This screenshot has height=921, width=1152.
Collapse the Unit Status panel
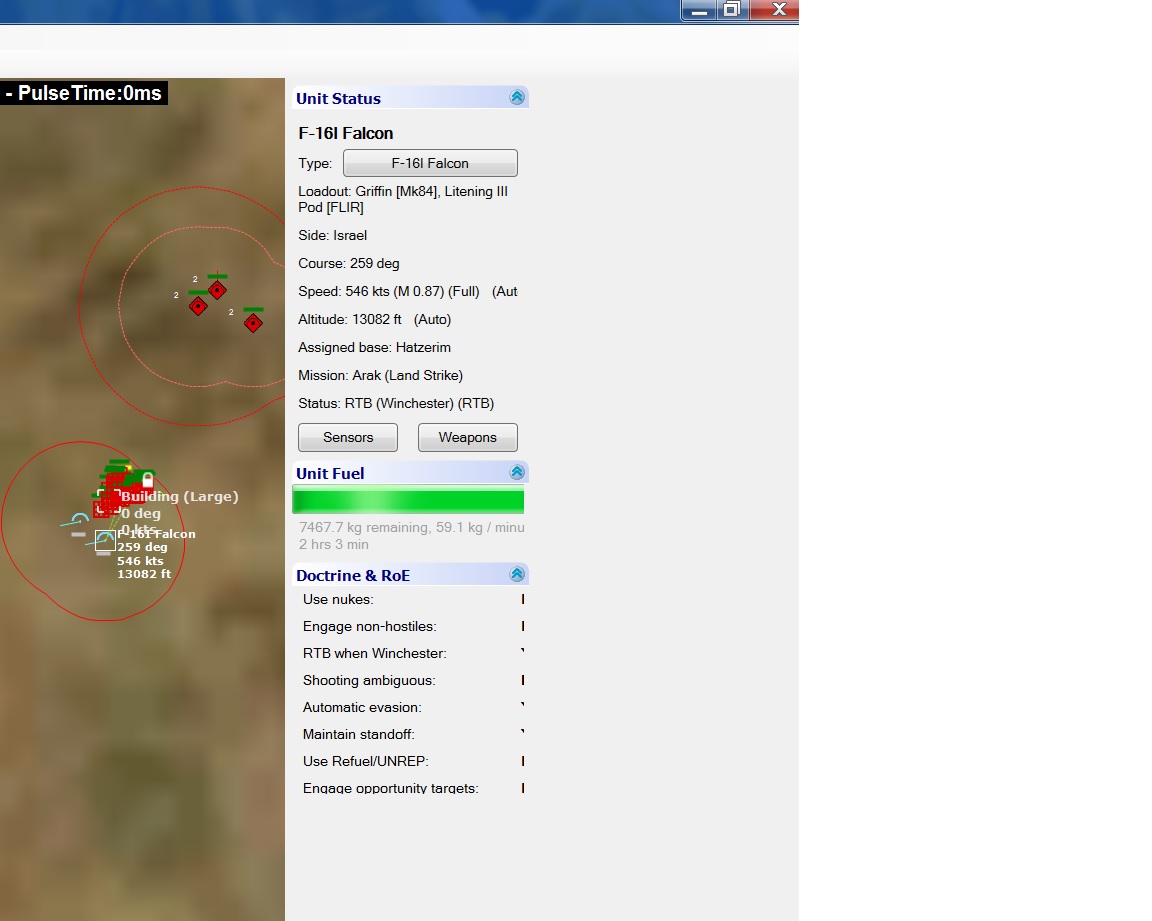[517, 98]
